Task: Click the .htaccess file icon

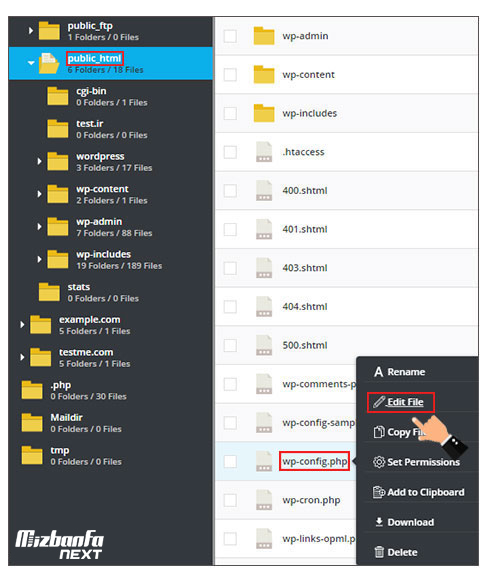Action: (x=264, y=152)
